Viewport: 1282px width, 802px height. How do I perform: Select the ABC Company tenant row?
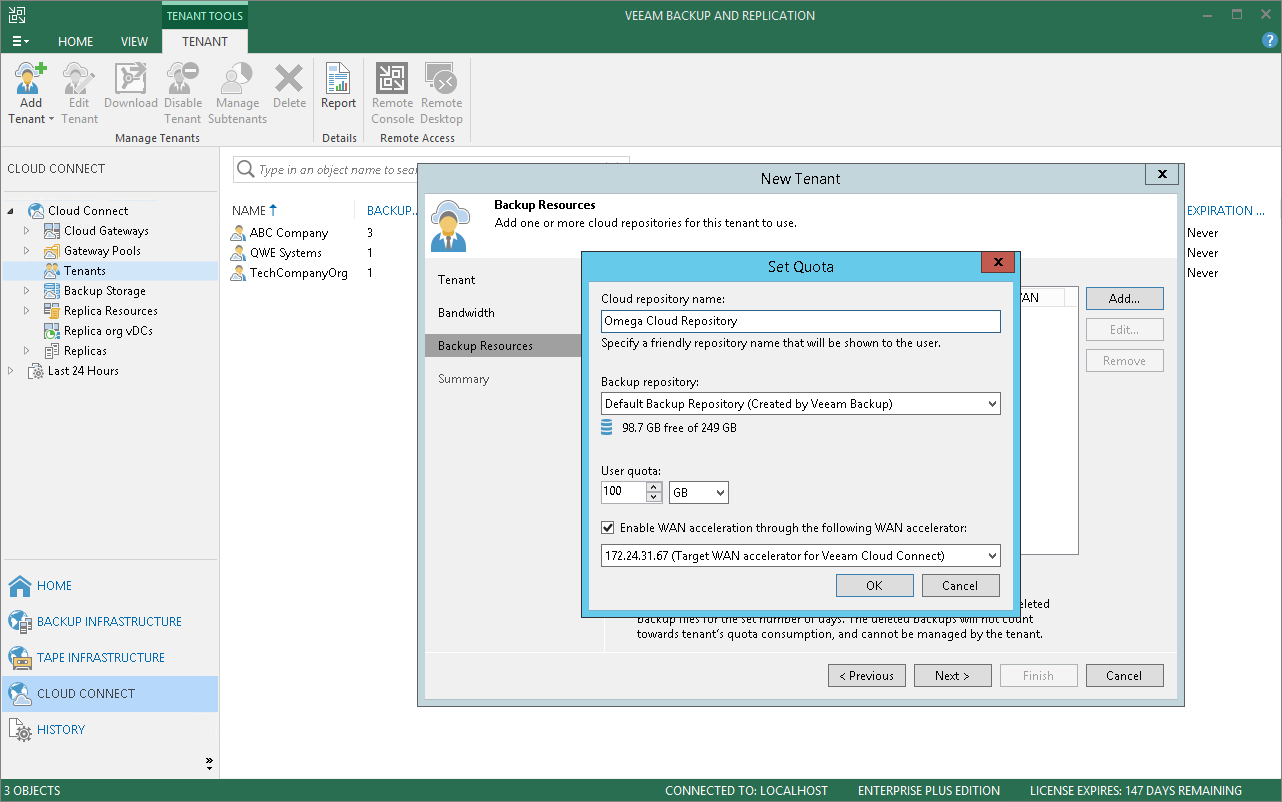tap(289, 233)
